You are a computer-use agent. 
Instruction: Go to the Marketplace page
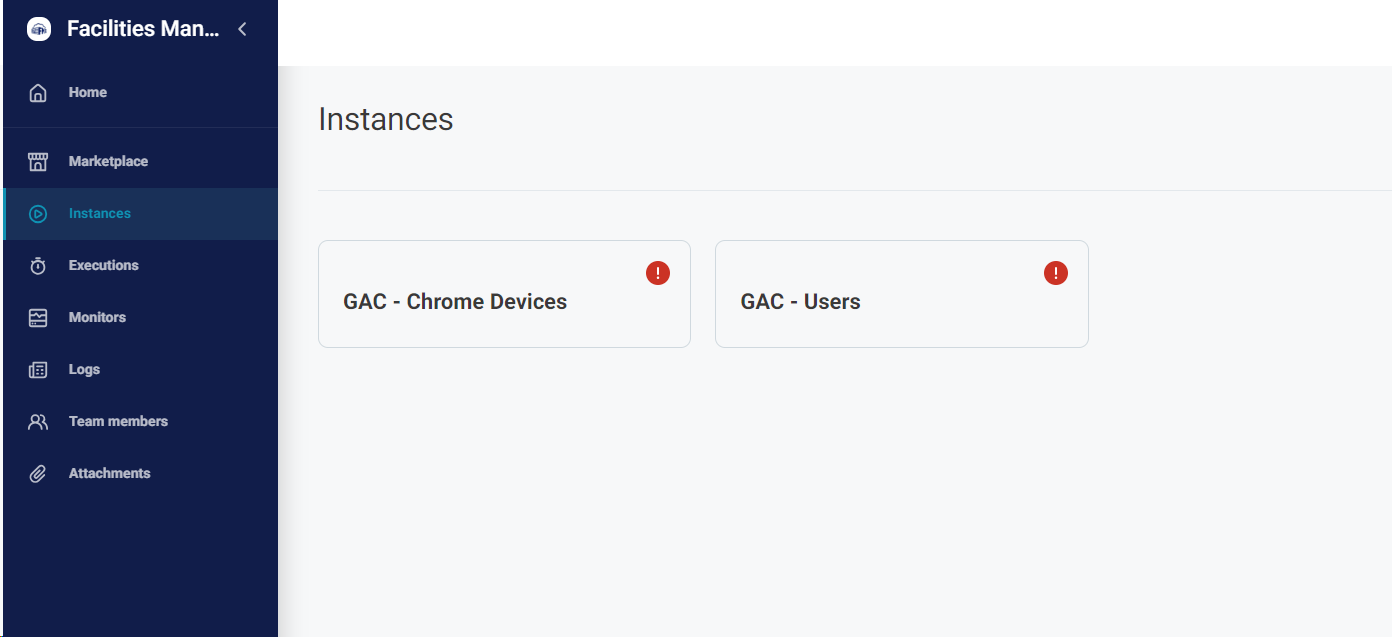click(108, 161)
